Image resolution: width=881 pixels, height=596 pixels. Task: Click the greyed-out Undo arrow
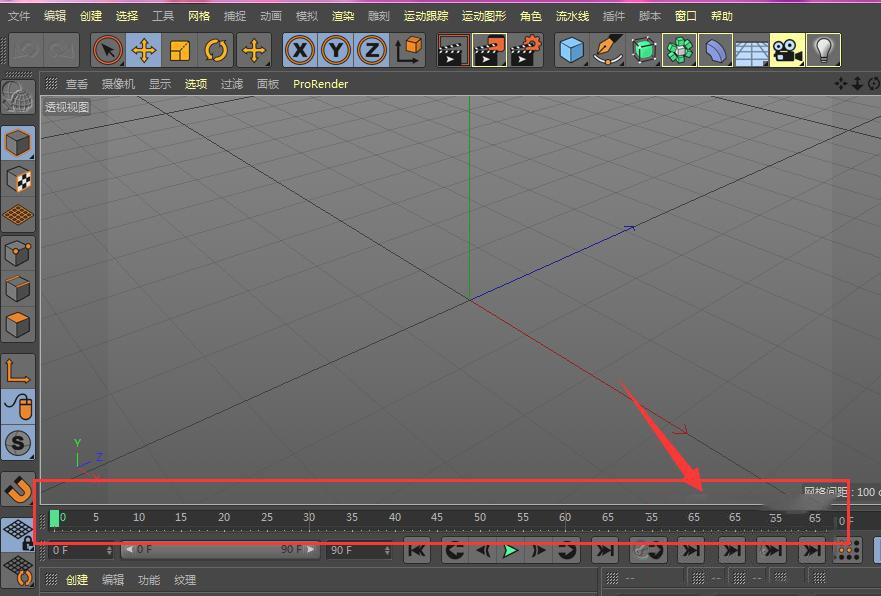coord(26,51)
